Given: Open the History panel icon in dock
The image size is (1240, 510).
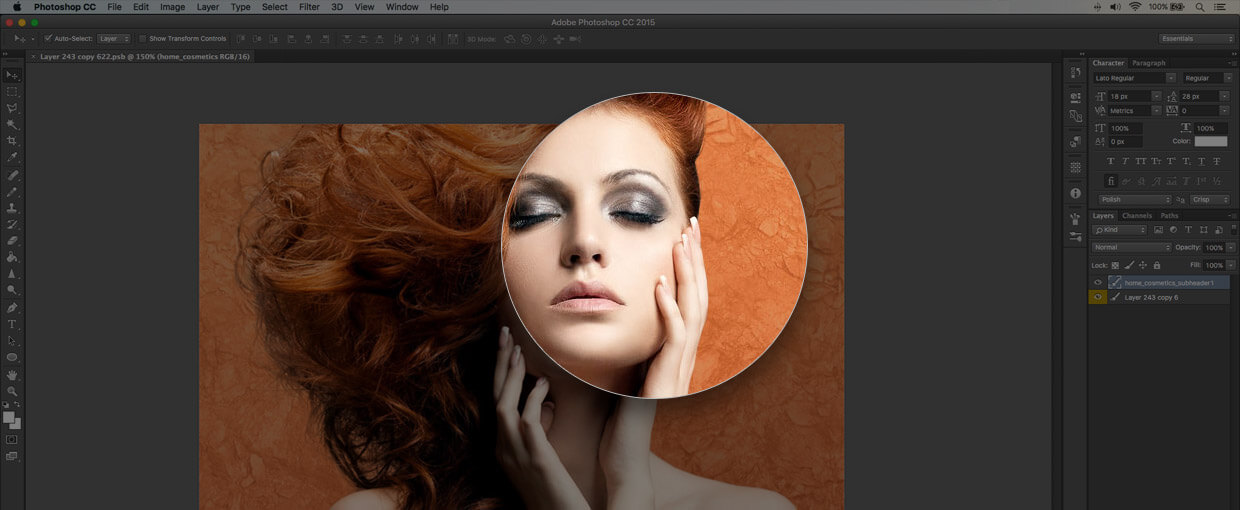Looking at the screenshot, I should [1075, 72].
